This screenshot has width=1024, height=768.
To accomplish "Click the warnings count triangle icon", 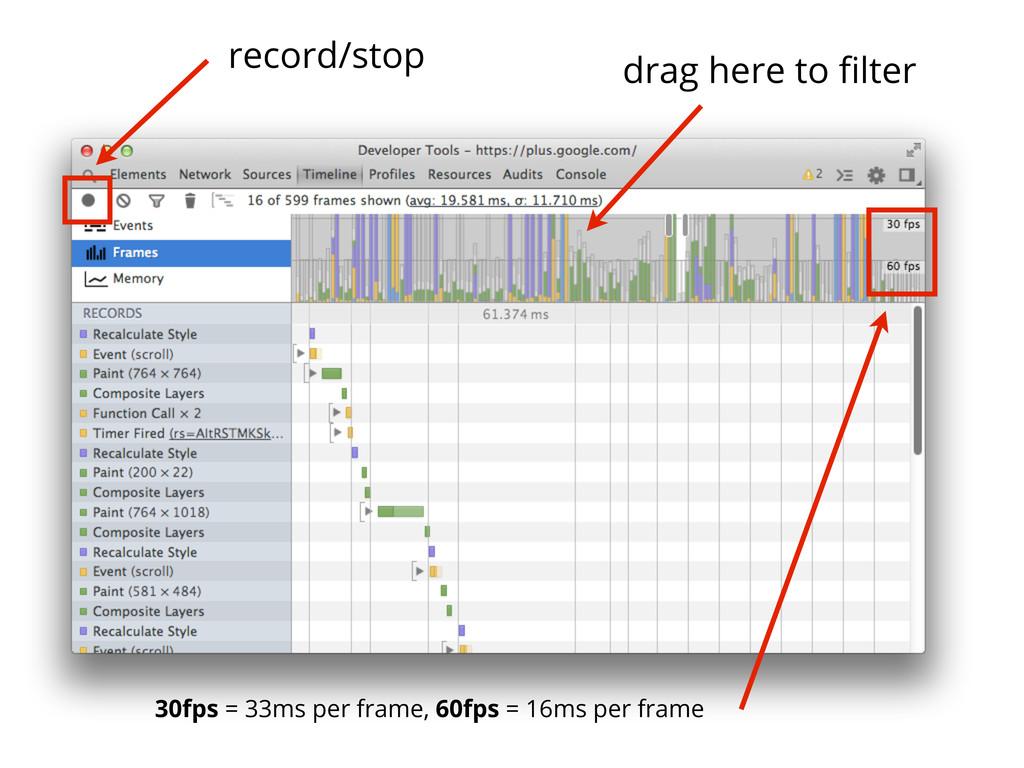I will point(808,175).
